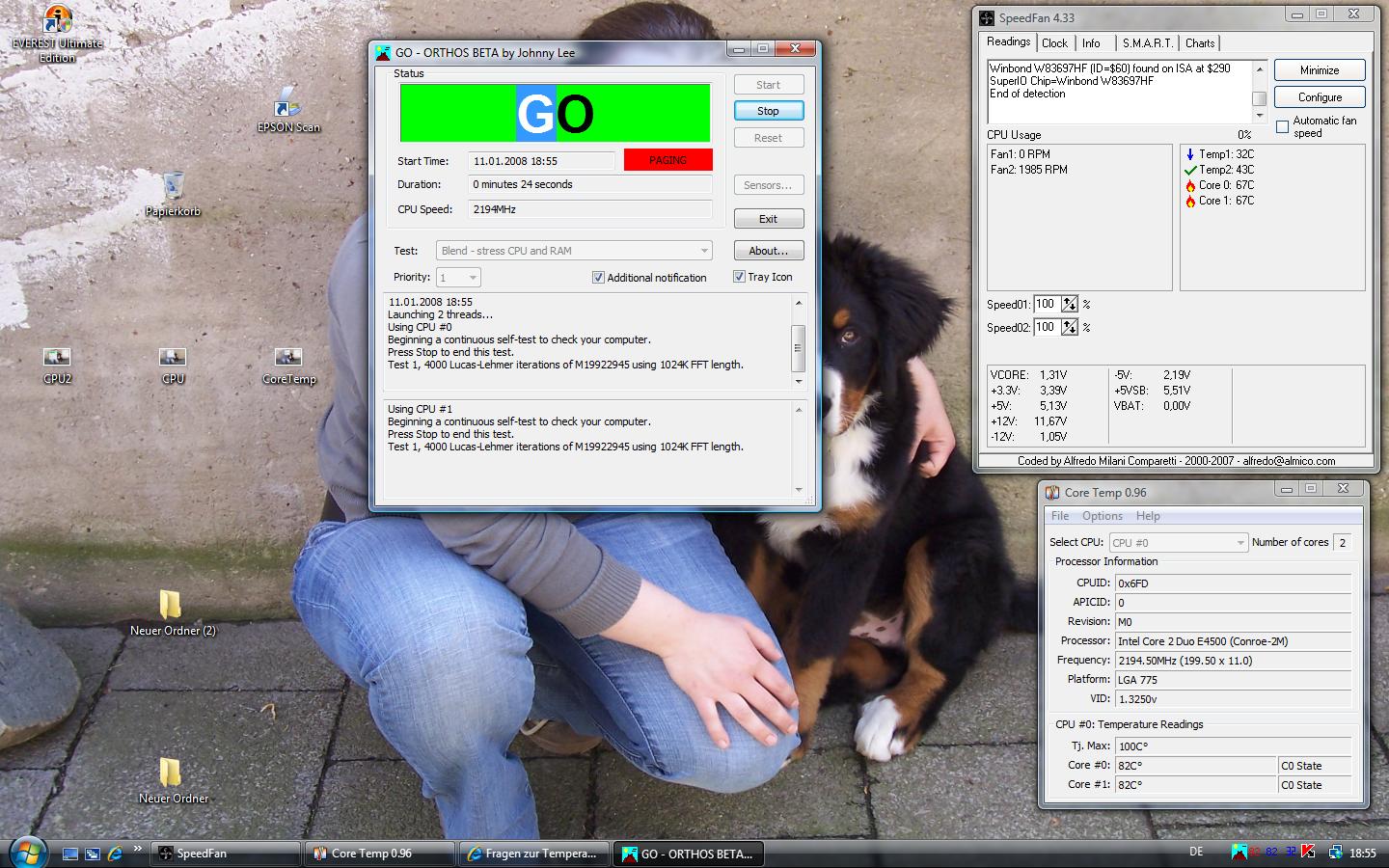
Task: Switch to SpeedFan taskbar button
Action: (x=225, y=854)
